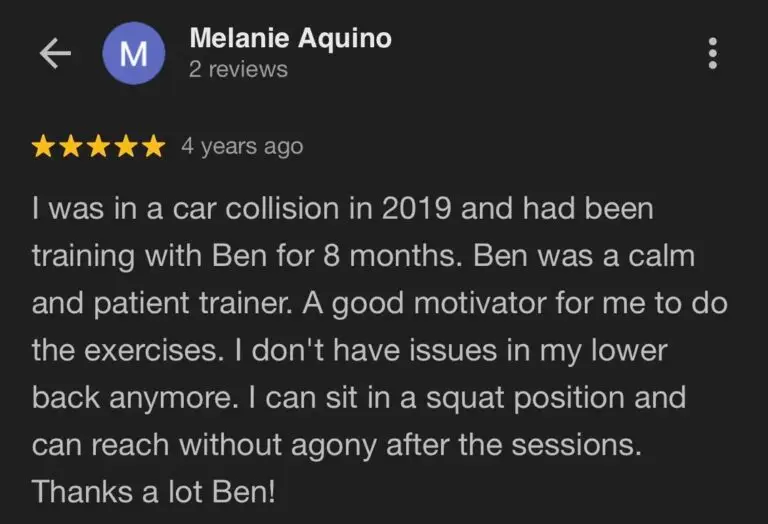
Task: Click the third gold rating star
Action: click(x=98, y=147)
